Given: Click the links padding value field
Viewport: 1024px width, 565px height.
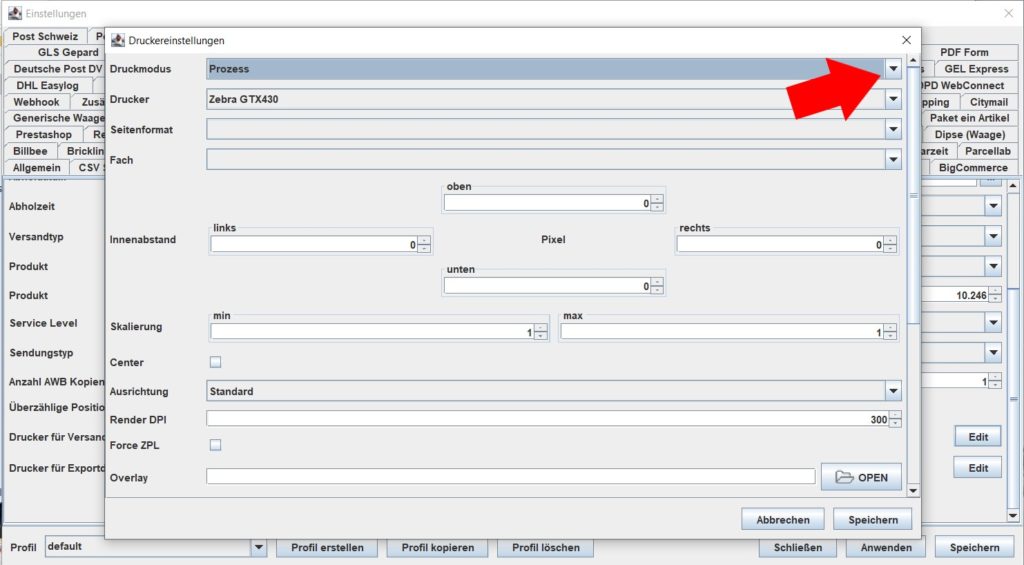Looking at the screenshot, I should tap(314, 244).
